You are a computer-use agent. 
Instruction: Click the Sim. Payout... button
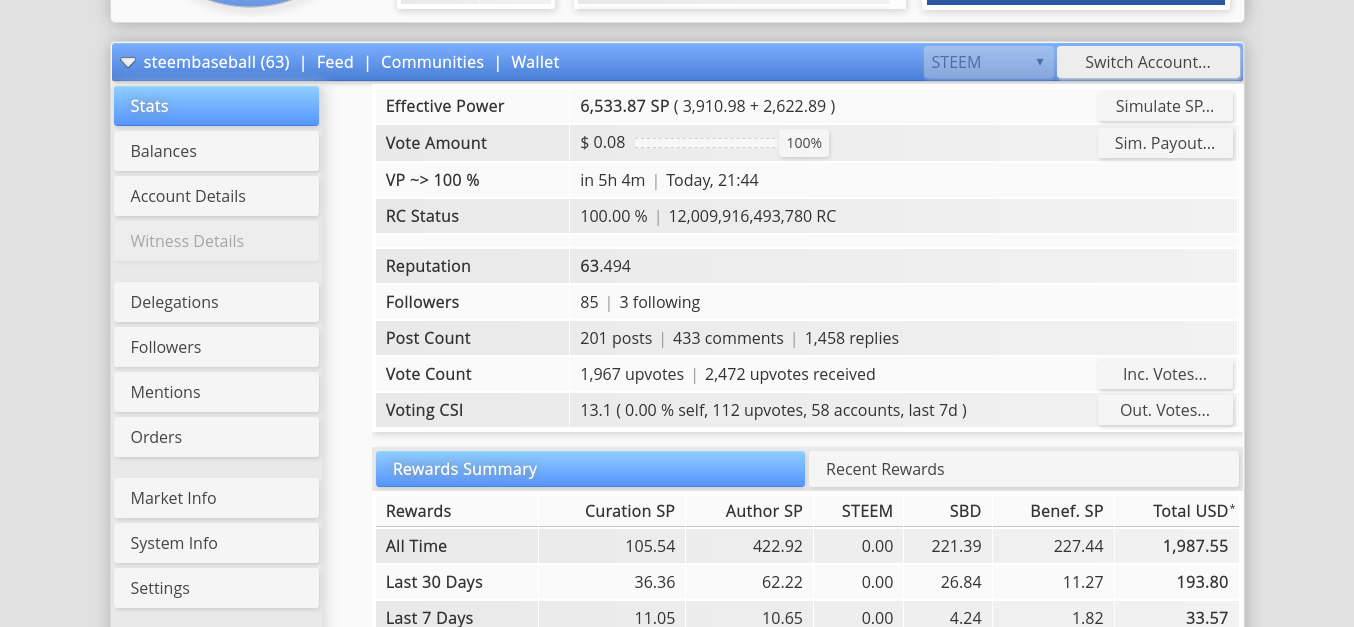coord(1165,143)
